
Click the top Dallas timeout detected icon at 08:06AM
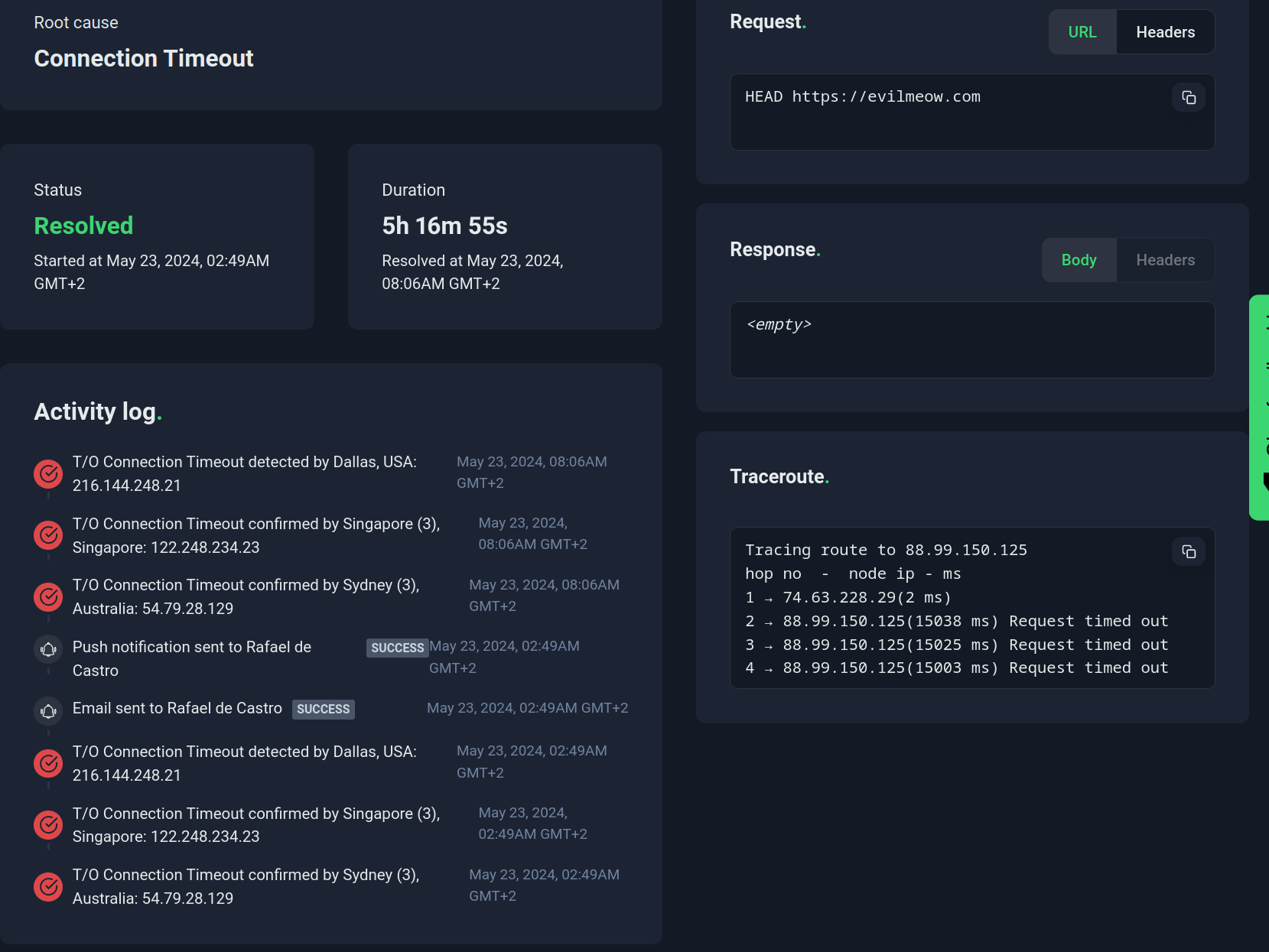click(x=48, y=474)
